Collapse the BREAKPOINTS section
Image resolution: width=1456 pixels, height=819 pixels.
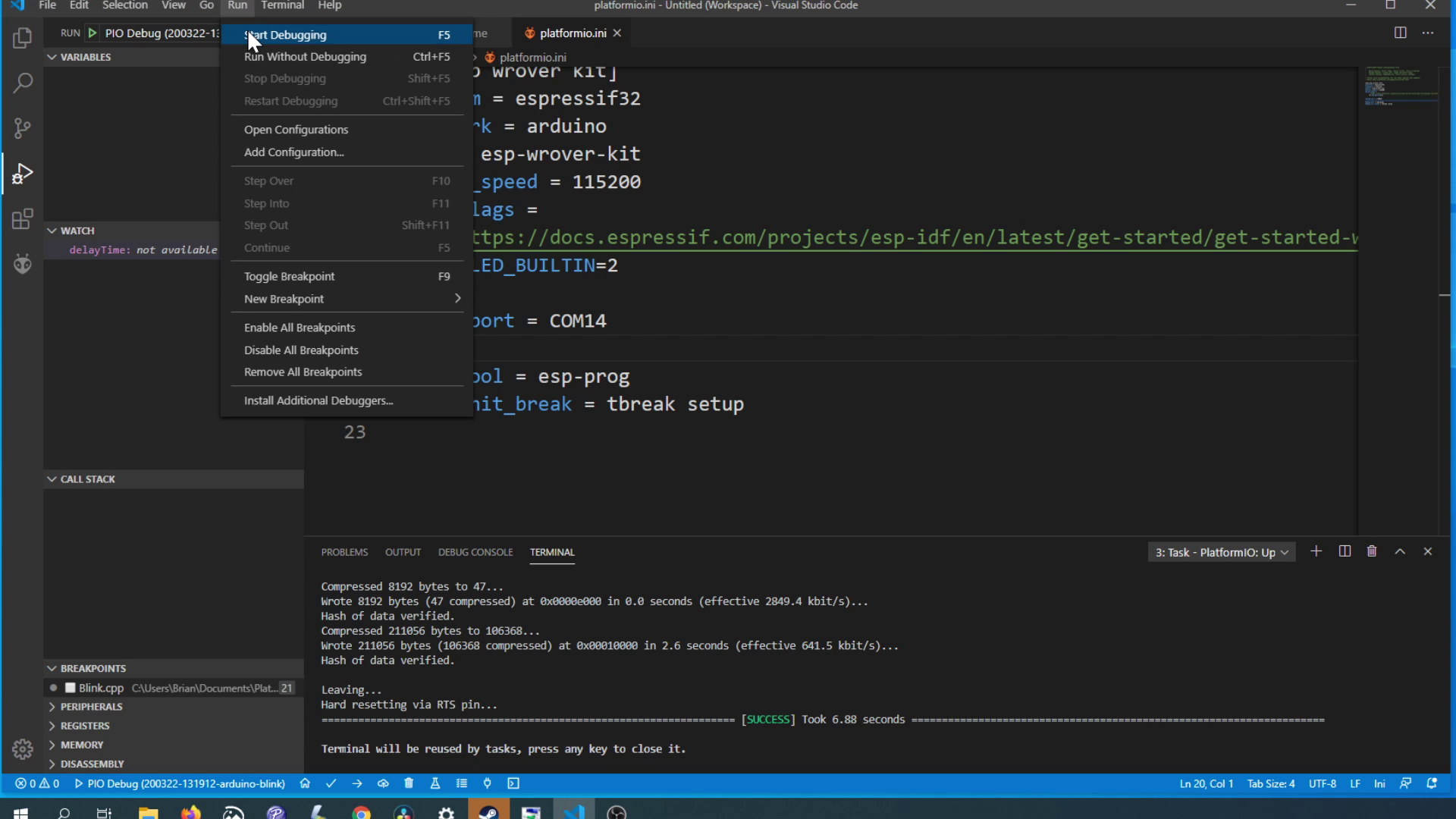pyautogui.click(x=174, y=668)
